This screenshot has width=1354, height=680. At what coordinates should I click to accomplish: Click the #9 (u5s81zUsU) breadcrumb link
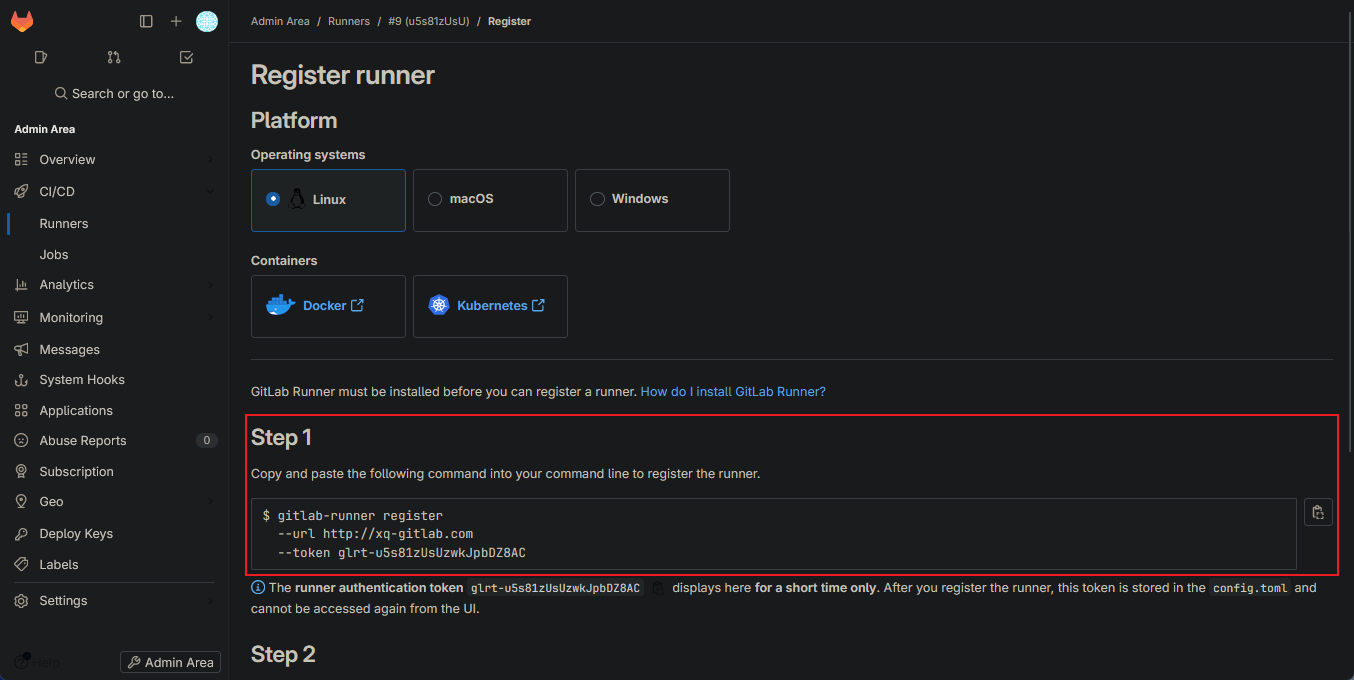tap(429, 21)
